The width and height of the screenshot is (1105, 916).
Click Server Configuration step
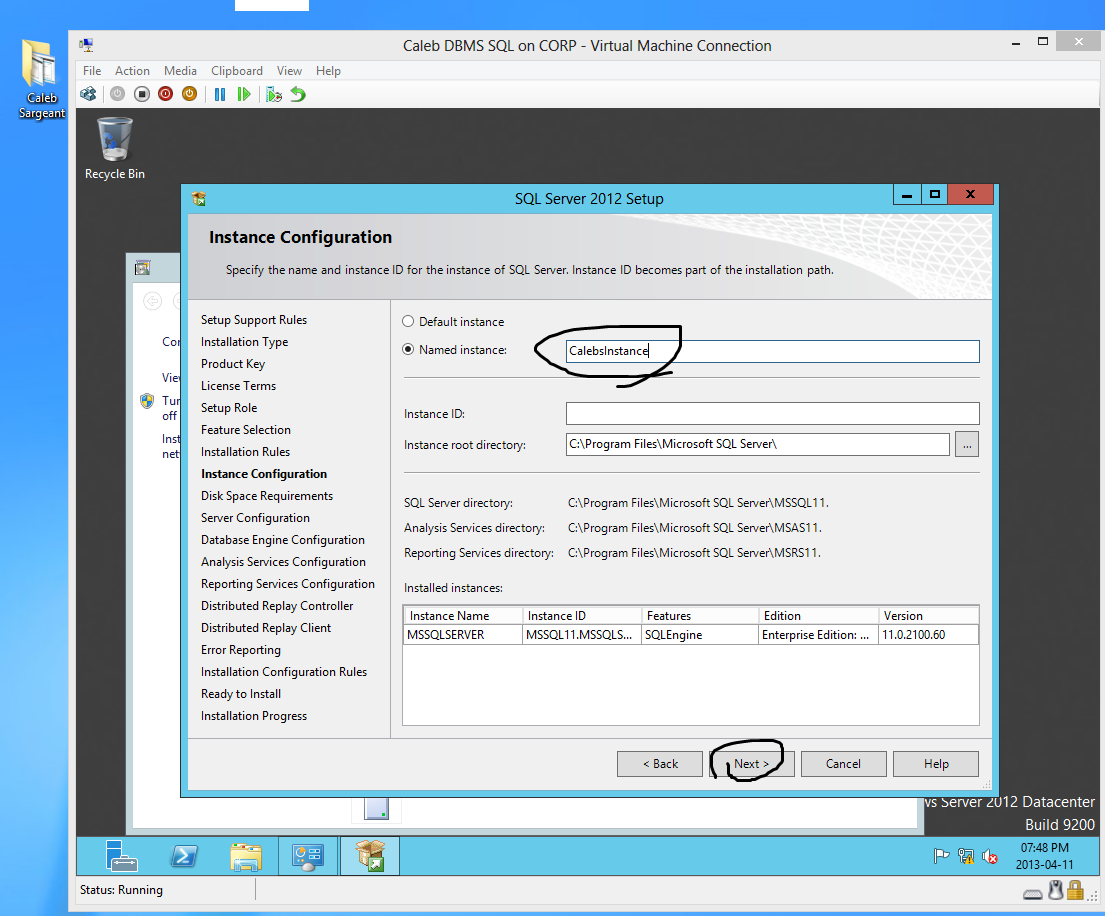pyautogui.click(x=255, y=518)
